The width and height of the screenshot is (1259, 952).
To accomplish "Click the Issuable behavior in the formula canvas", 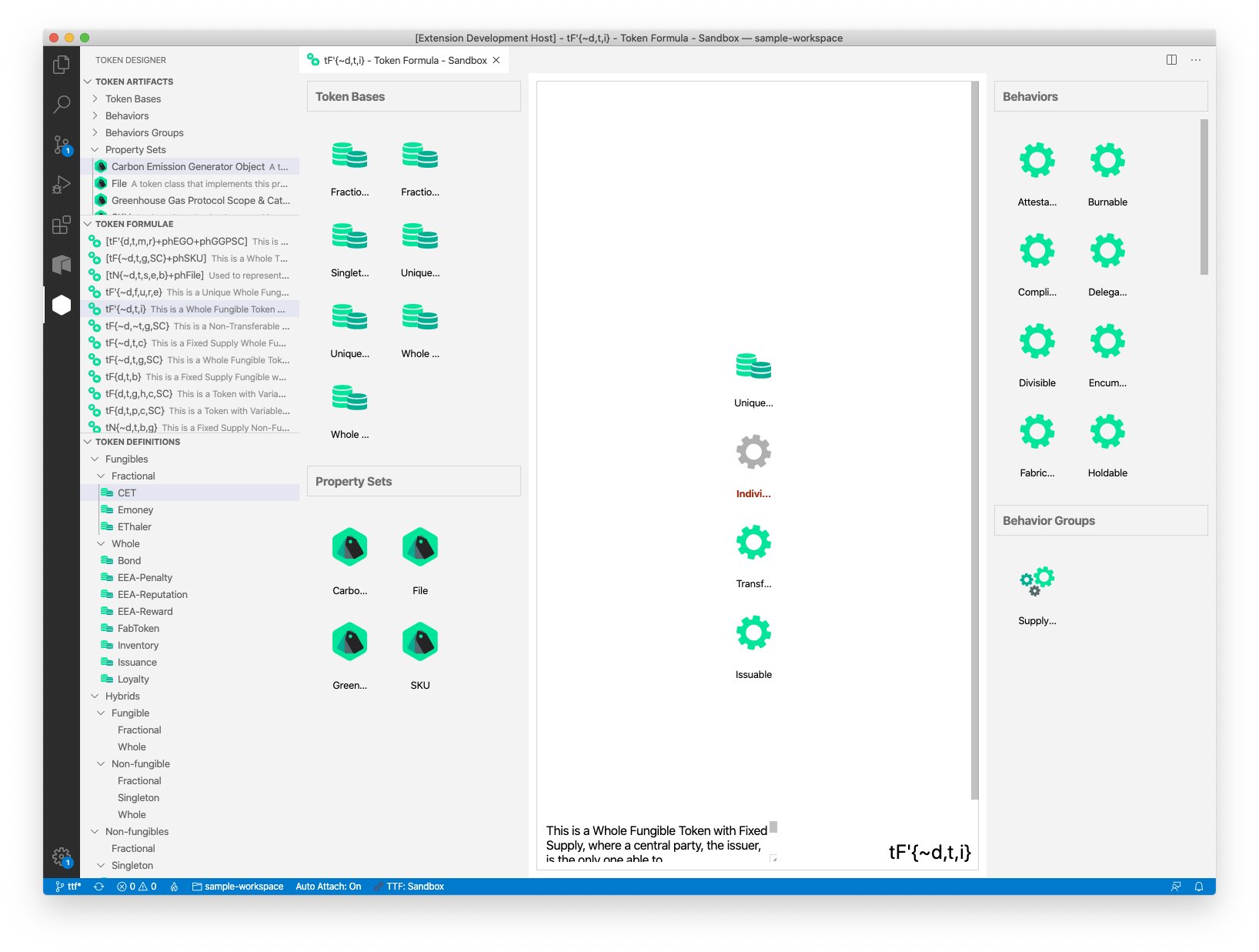I will (753, 633).
